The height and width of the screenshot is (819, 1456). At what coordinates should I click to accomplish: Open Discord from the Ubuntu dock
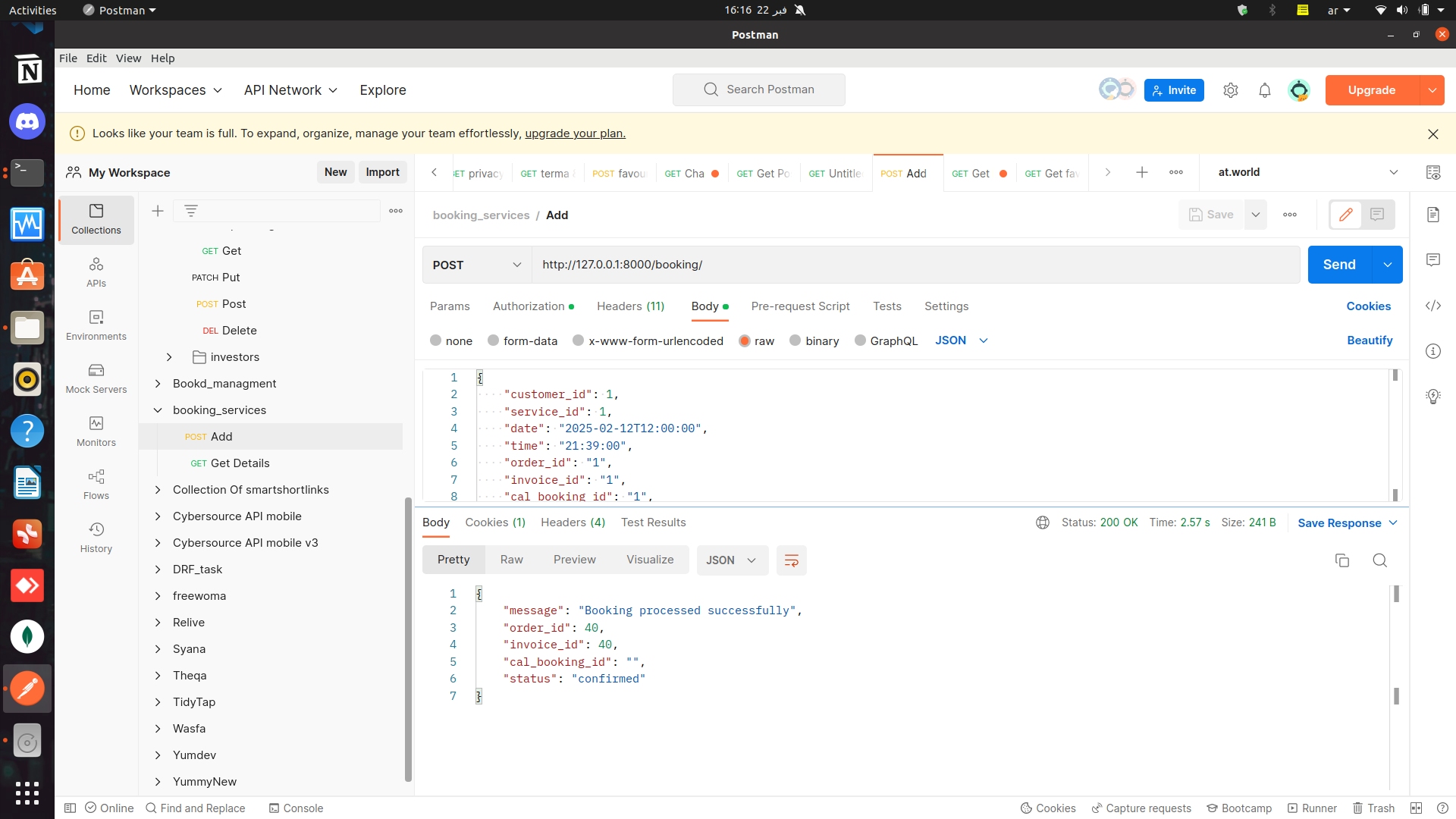tap(27, 121)
